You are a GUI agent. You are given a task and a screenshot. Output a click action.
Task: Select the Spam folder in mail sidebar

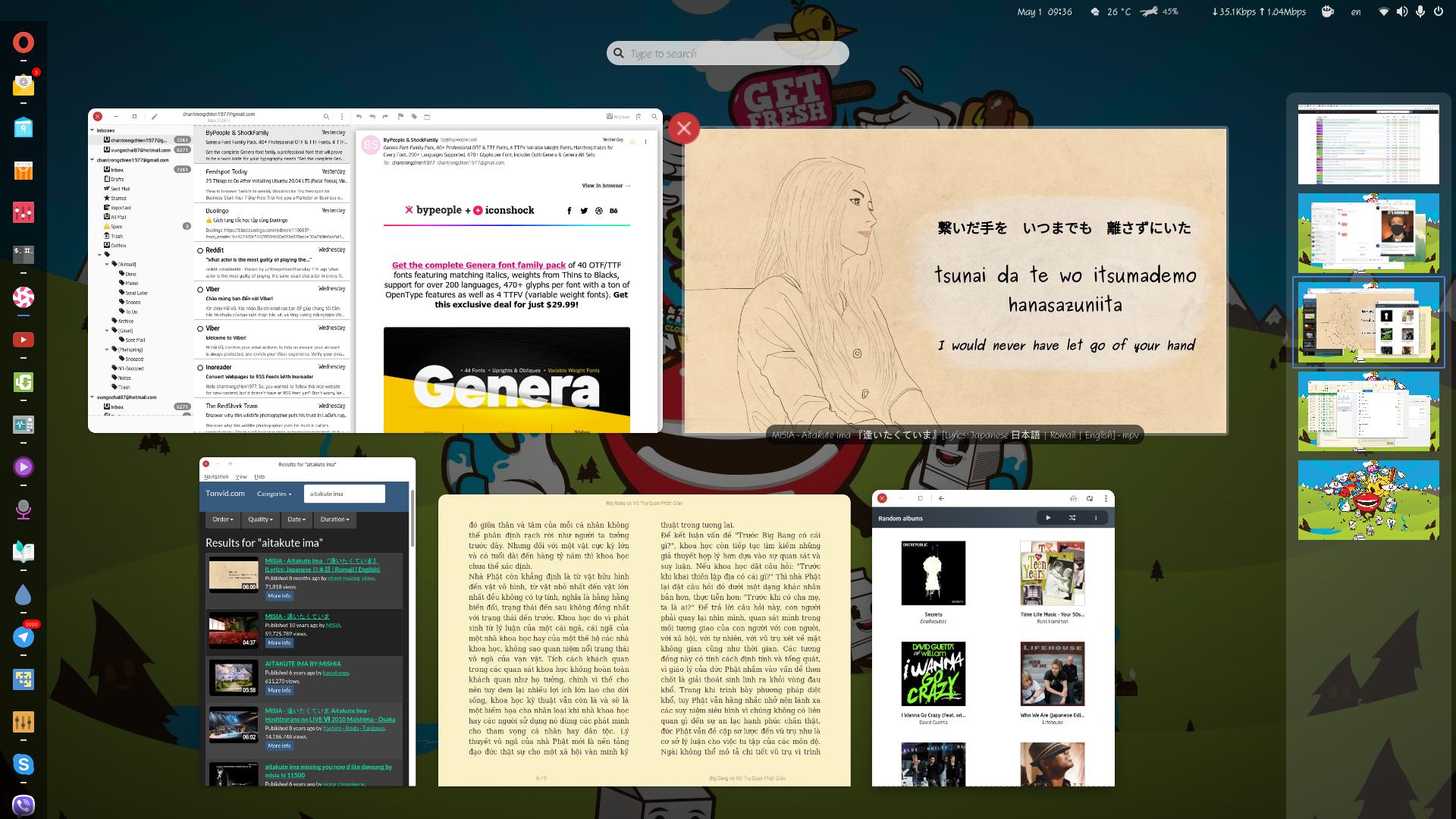pyautogui.click(x=116, y=226)
